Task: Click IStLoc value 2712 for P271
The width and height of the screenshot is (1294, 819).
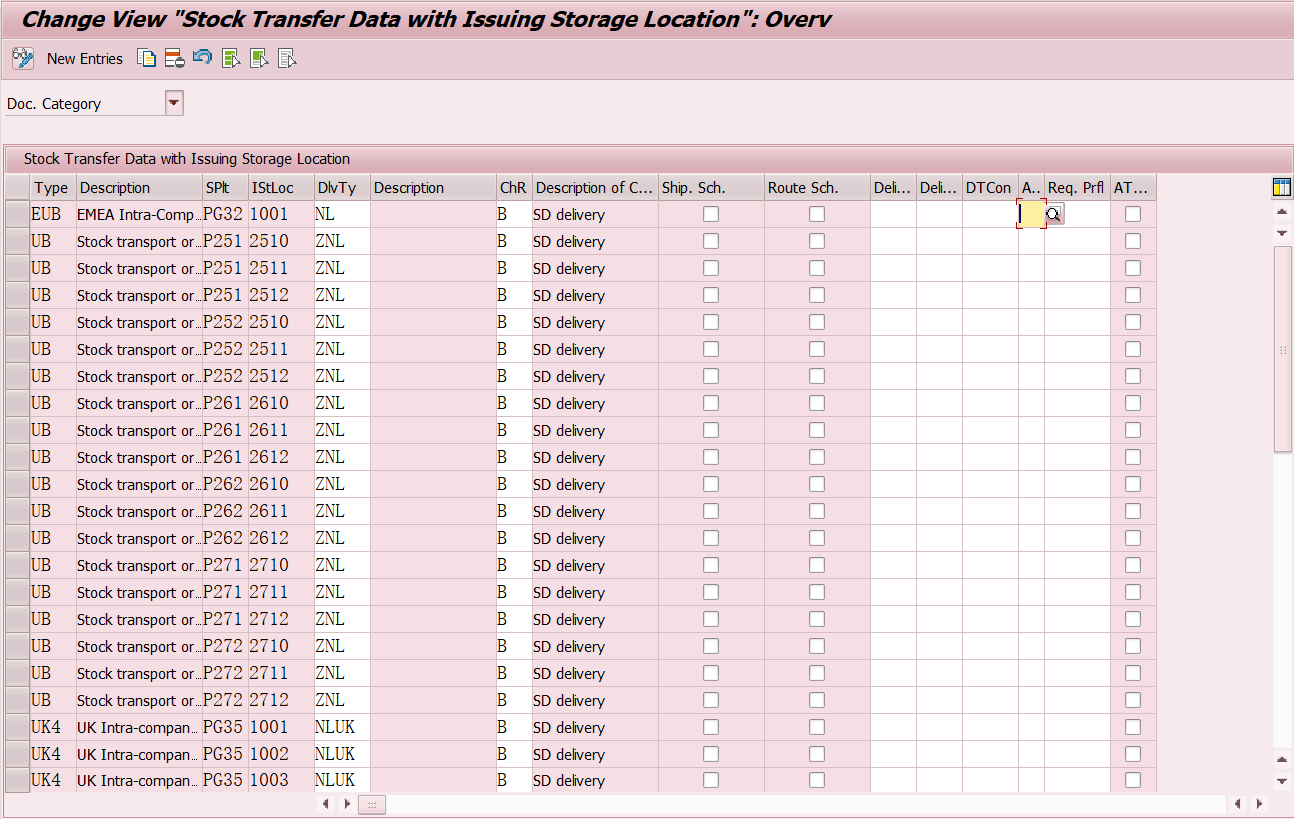Action: [x=281, y=619]
